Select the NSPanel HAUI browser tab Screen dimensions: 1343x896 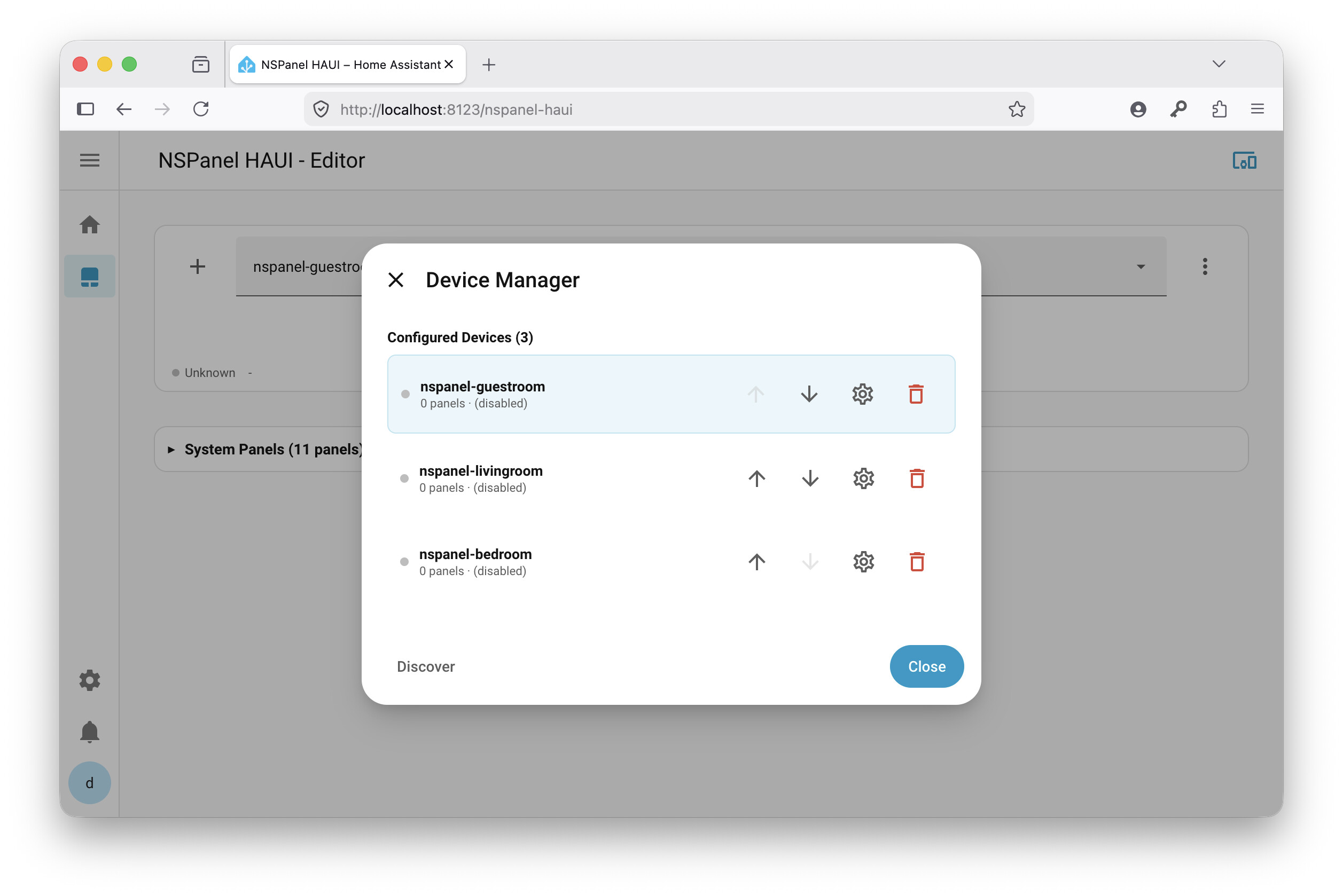click(347, 65)
